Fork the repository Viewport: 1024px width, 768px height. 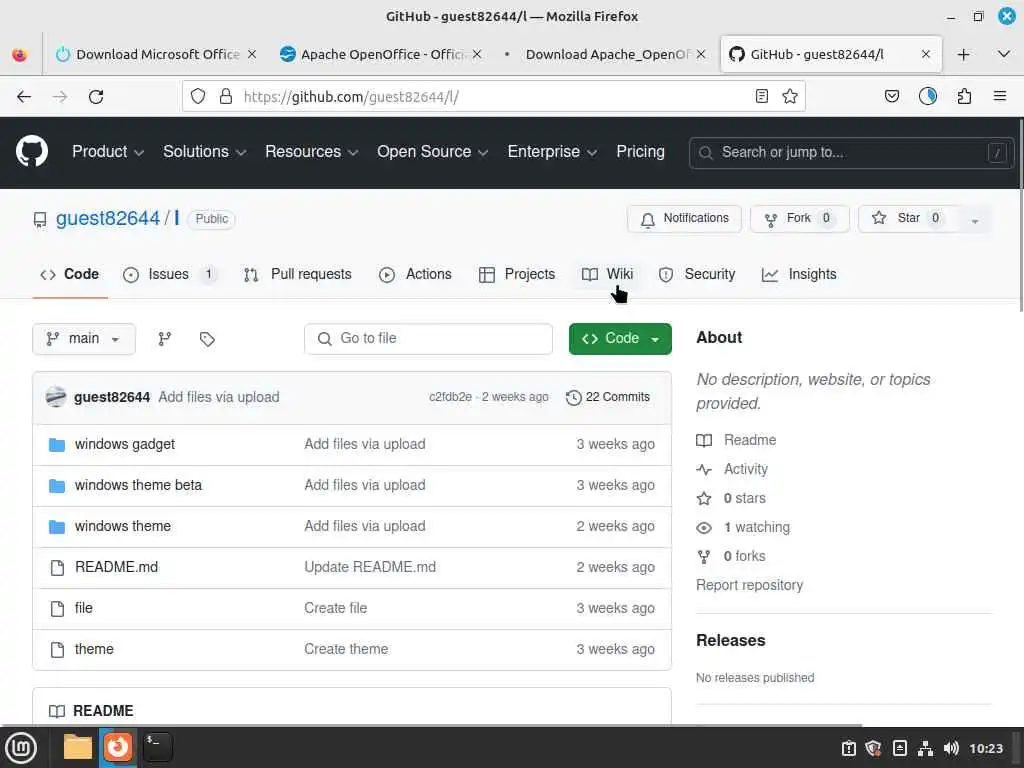(x=799, y=219)
